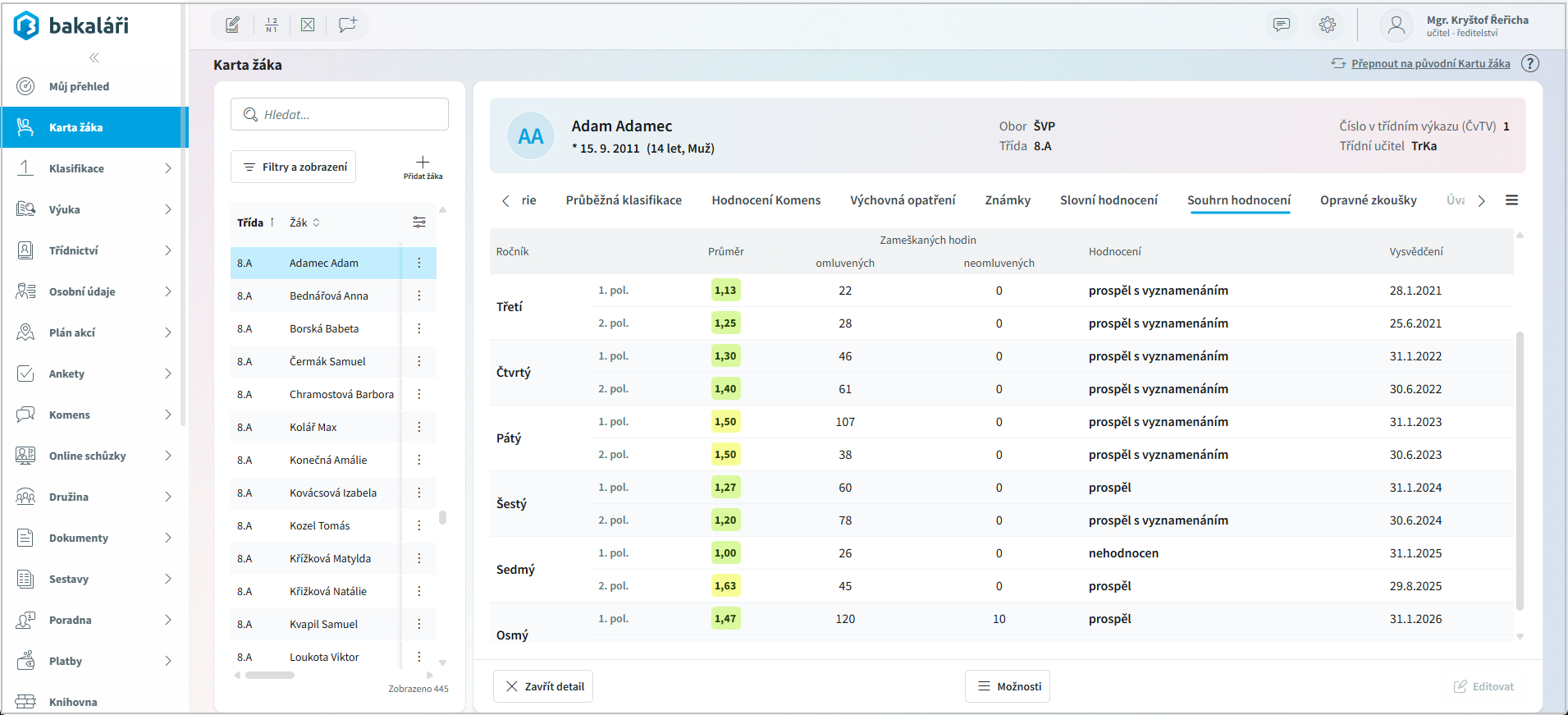Follow Přepnout na původní Kartu žáka link
This screenshot has width=1568, height=715.
tap(1430, 64)
